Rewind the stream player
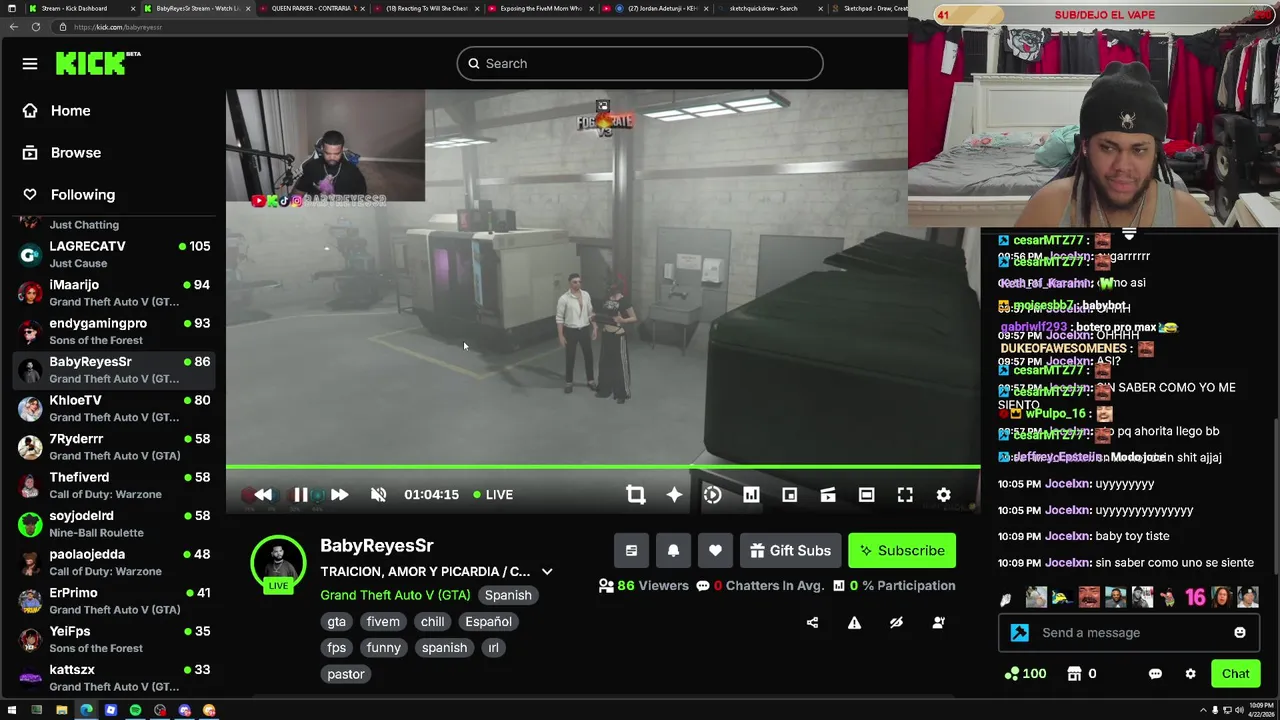The width and height of the screenshot is (1280, 720). point(262,495)
